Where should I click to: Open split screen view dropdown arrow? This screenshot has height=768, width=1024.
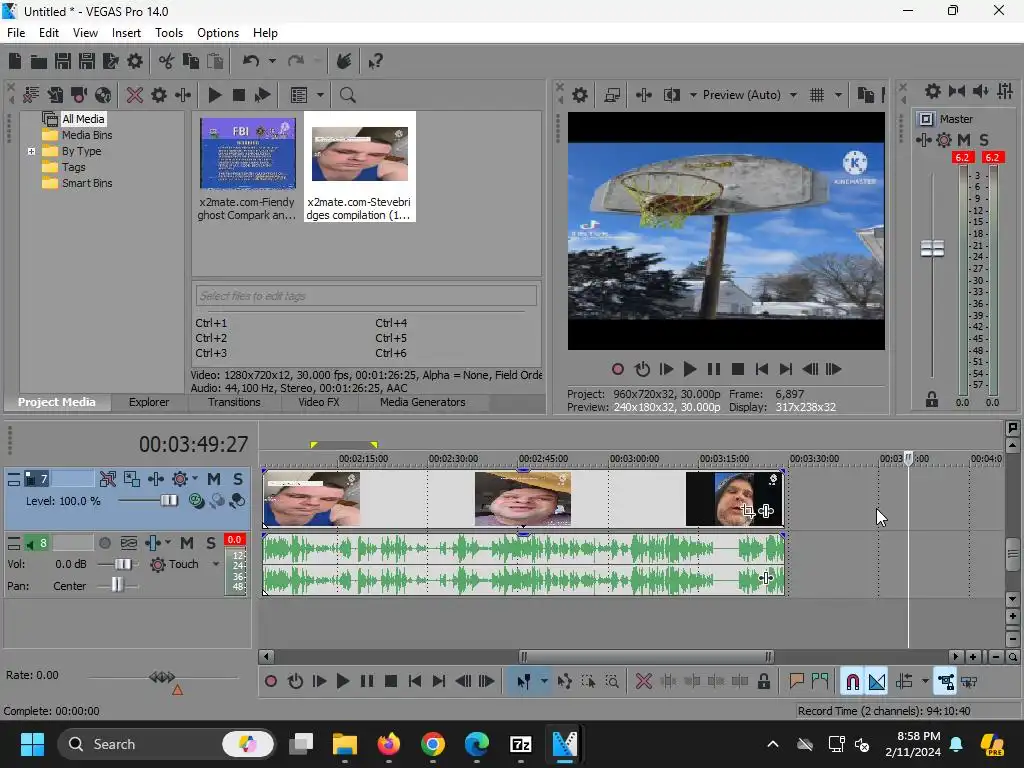pos(693,95)
